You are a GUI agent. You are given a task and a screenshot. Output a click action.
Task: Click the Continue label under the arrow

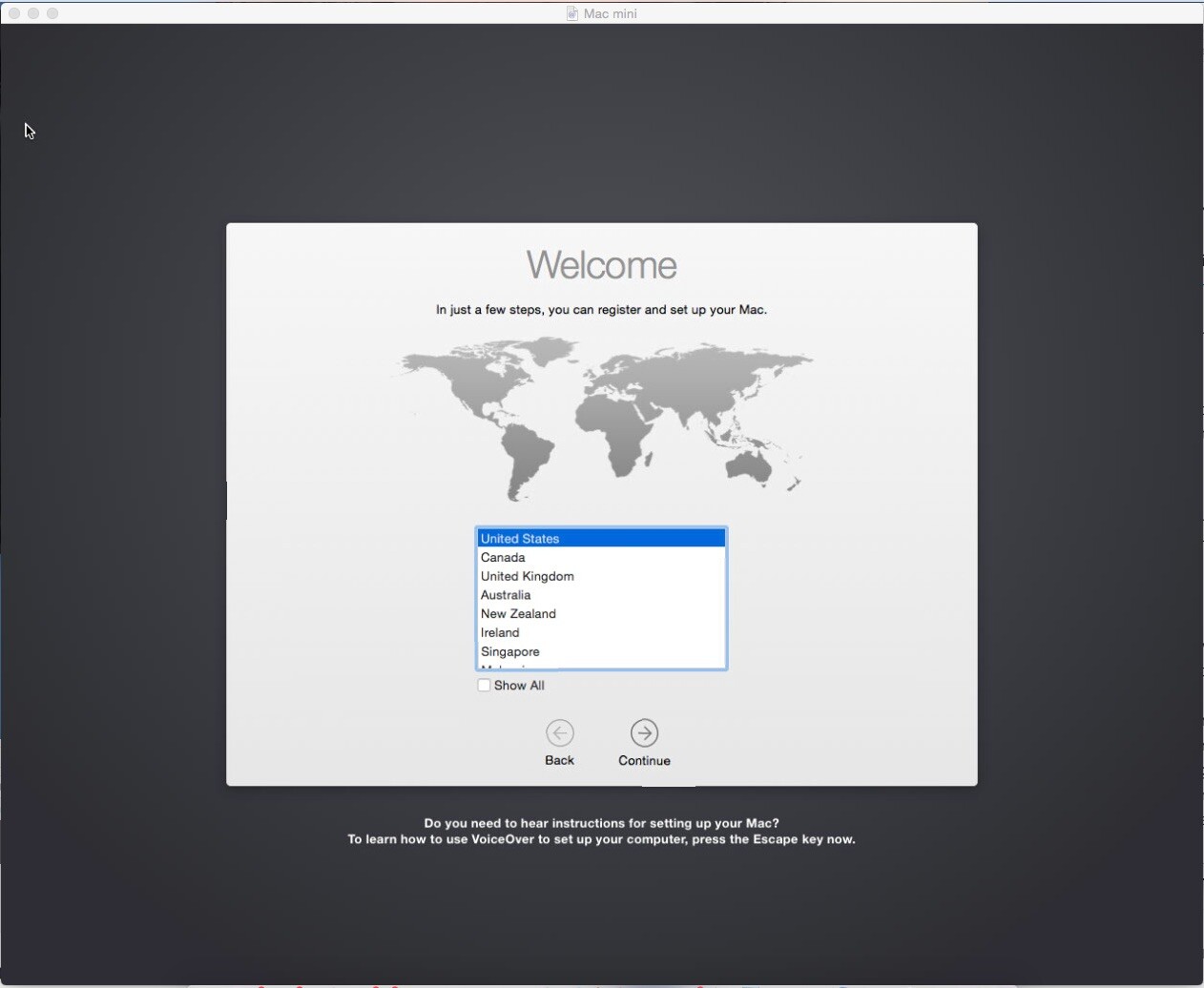pyautogui.click(x=644, y=760)
